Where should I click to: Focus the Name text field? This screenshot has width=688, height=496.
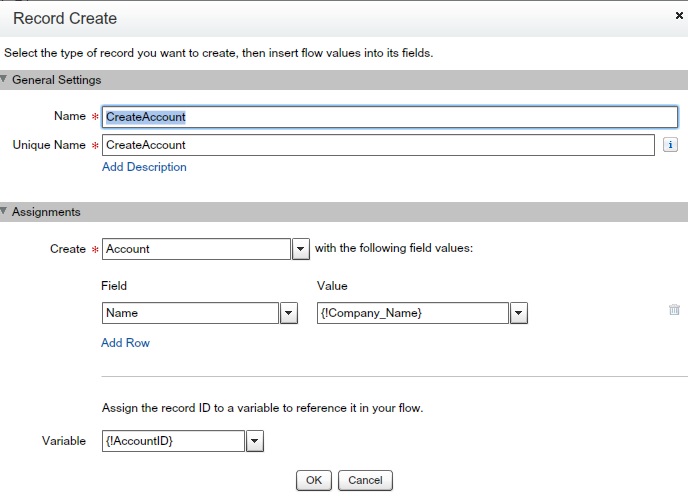pyautogui.click(x=390, y=117)
